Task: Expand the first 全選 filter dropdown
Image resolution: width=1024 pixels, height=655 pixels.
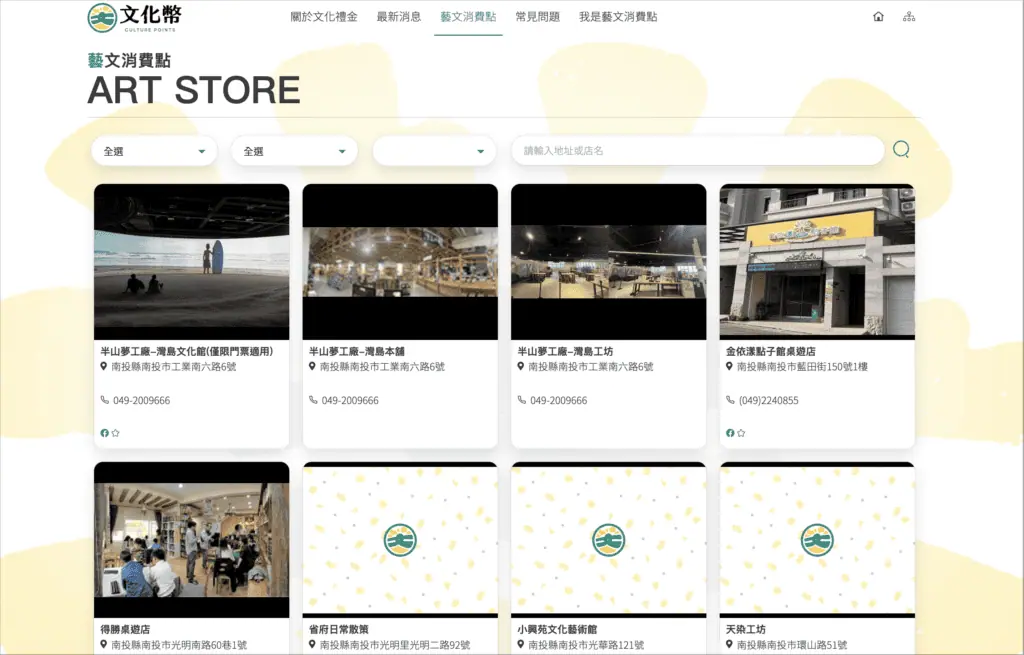Action: (x=154, y=151)
